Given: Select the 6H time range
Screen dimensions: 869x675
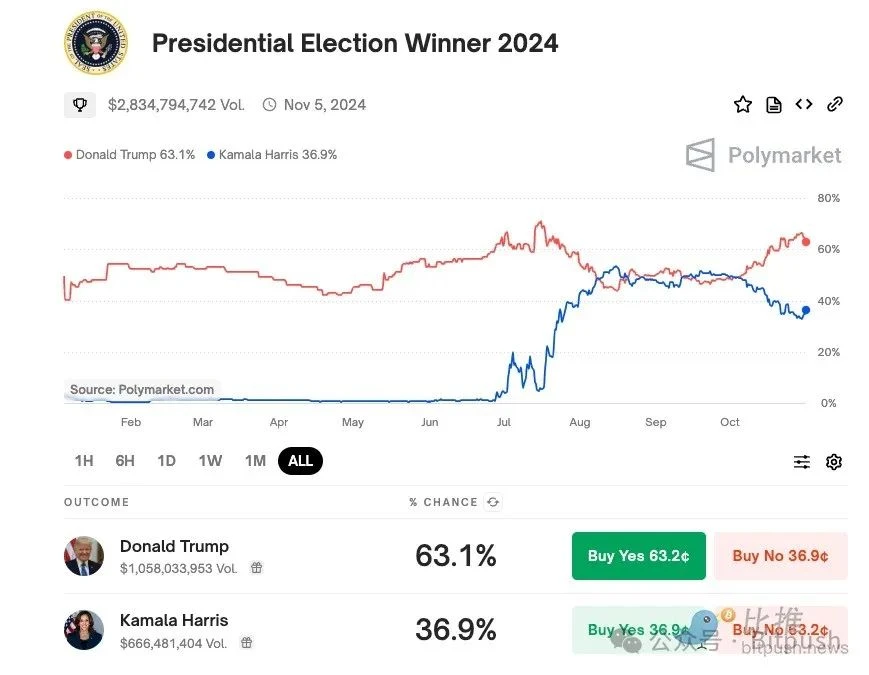Looking at the screenshot, I should pyautogui.click(x=125, y=461).
